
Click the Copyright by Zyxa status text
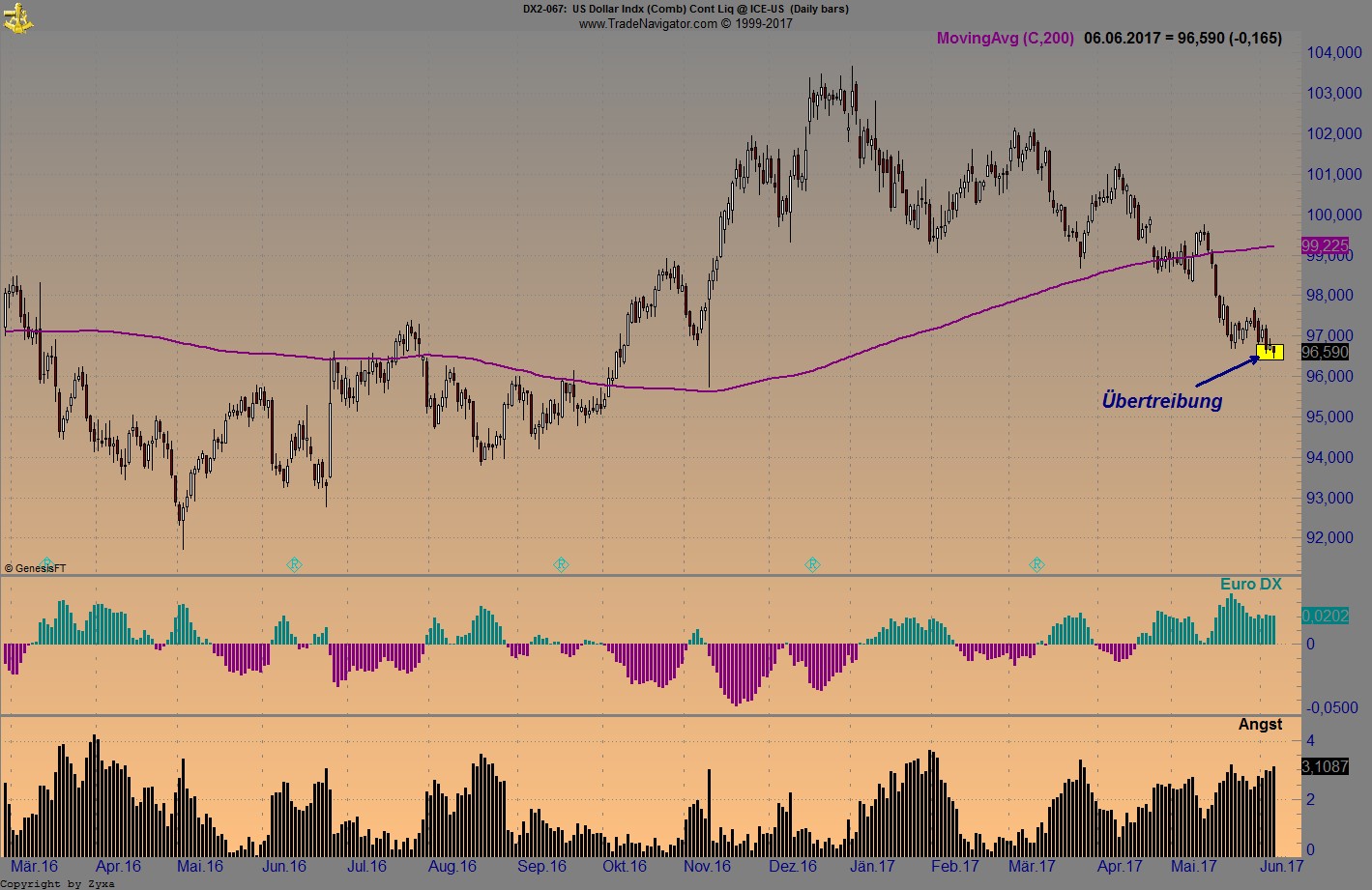pyautogui.click(x=56, y=882)
